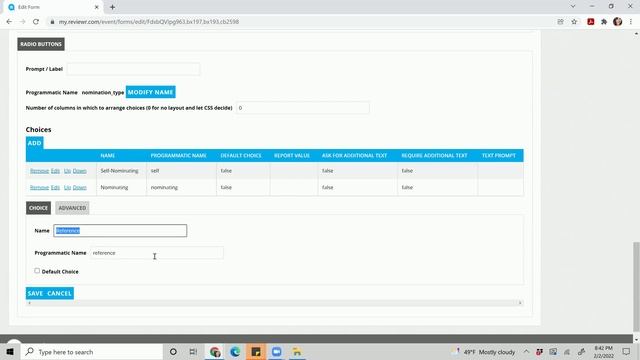640x360 pixels.
Task: Click the 'self' programmatic name cell
Action: (181, 171)
